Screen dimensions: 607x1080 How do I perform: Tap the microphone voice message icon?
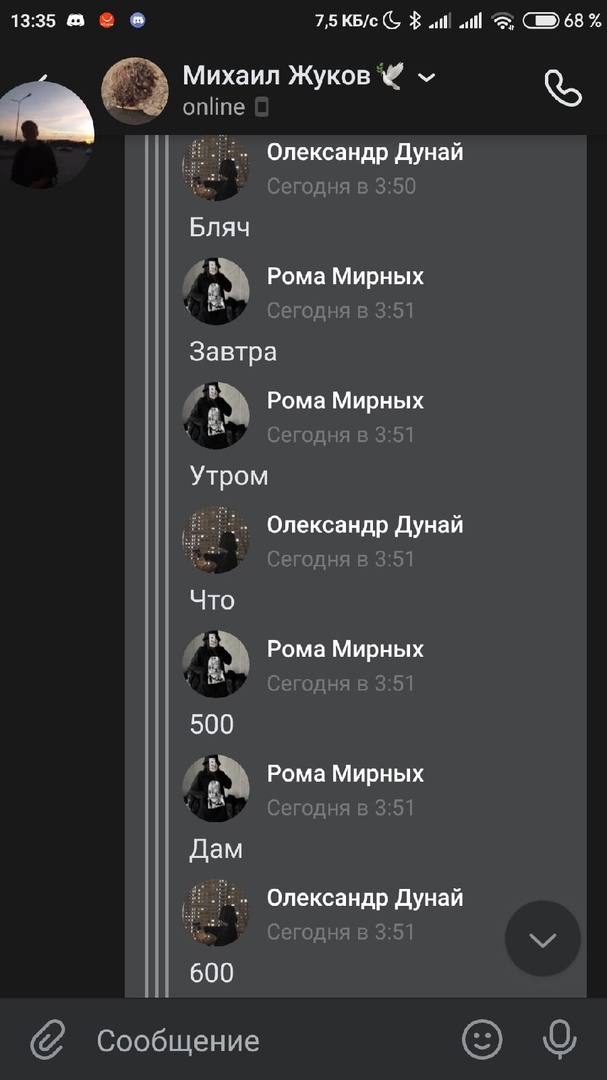coord(560,1040)
